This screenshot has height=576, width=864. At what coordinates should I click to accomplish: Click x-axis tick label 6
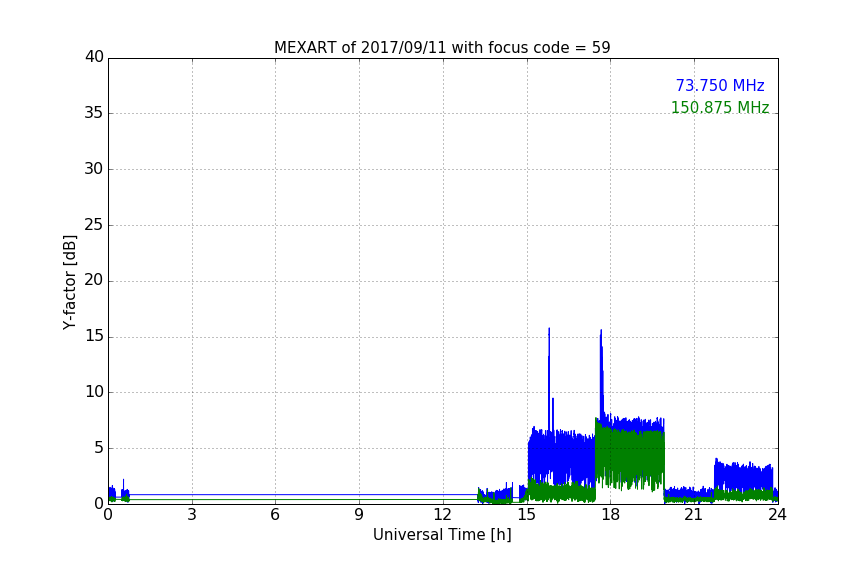click(275, 515)
